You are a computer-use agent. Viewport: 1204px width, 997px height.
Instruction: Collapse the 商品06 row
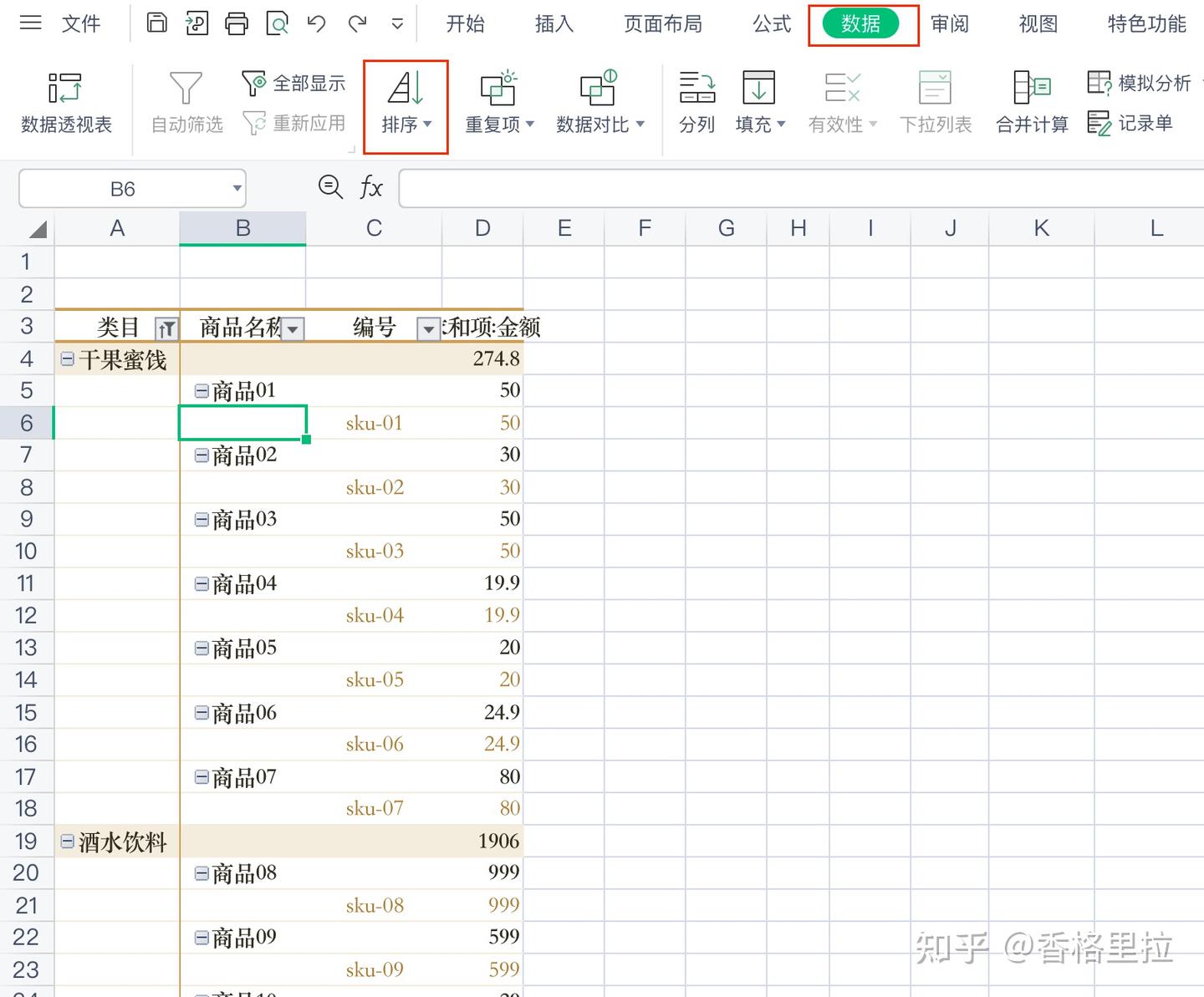click(202, 712)
